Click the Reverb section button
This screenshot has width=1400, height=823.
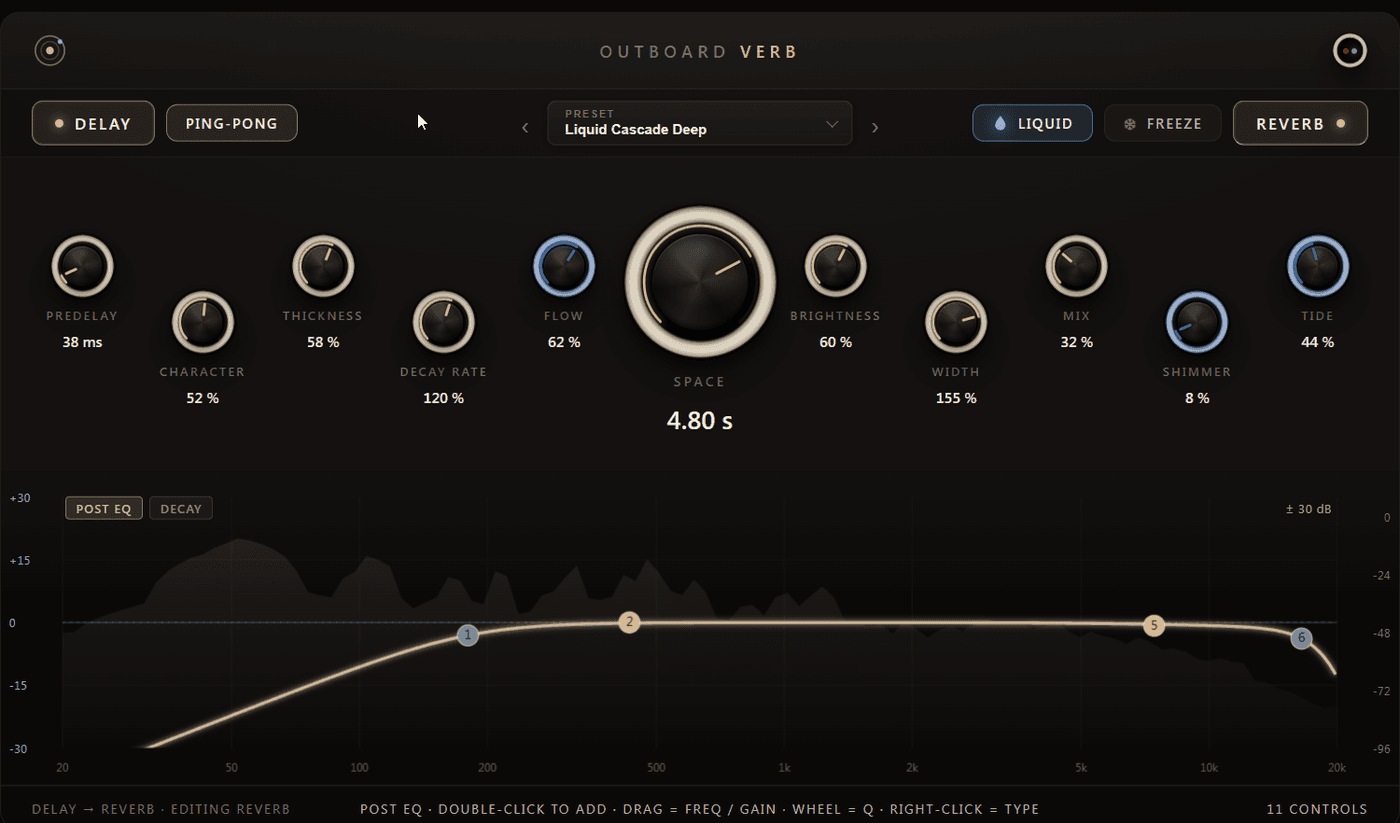[x=1300, y=123]
